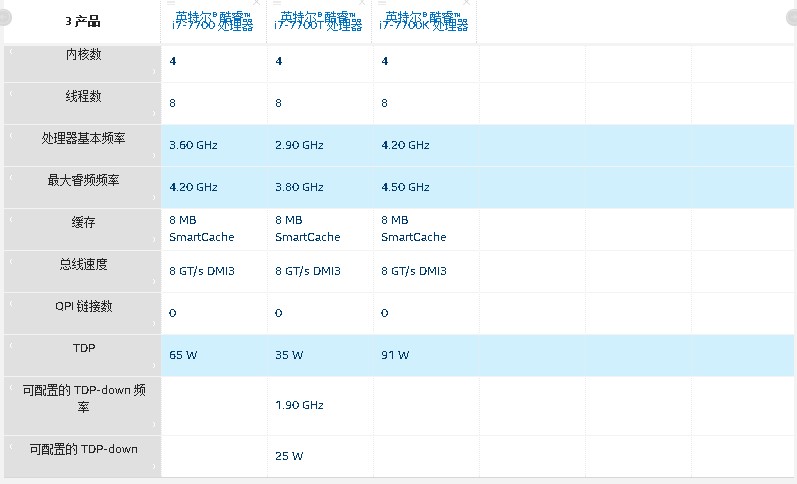Open the 英特尔 酷睿 i7-7700 处理器 link

tap(212, 21)
